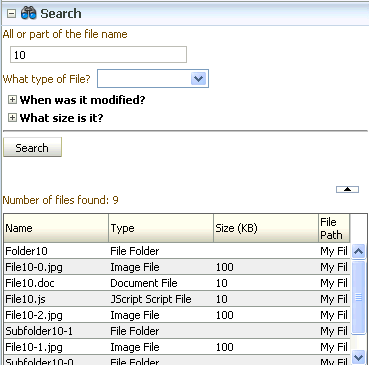Click the File Path column header

coord(334,228)
